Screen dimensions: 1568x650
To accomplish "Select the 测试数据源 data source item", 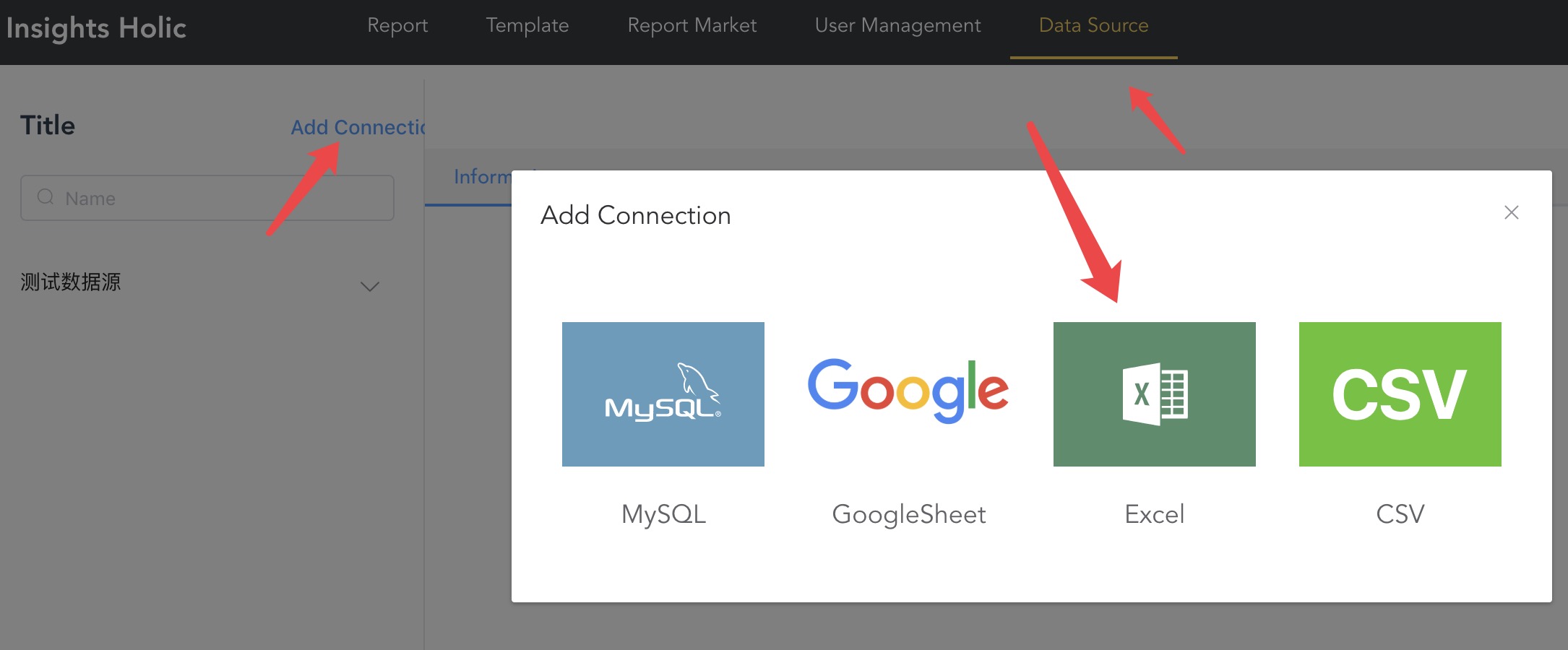I will click(x=70, y=282).
